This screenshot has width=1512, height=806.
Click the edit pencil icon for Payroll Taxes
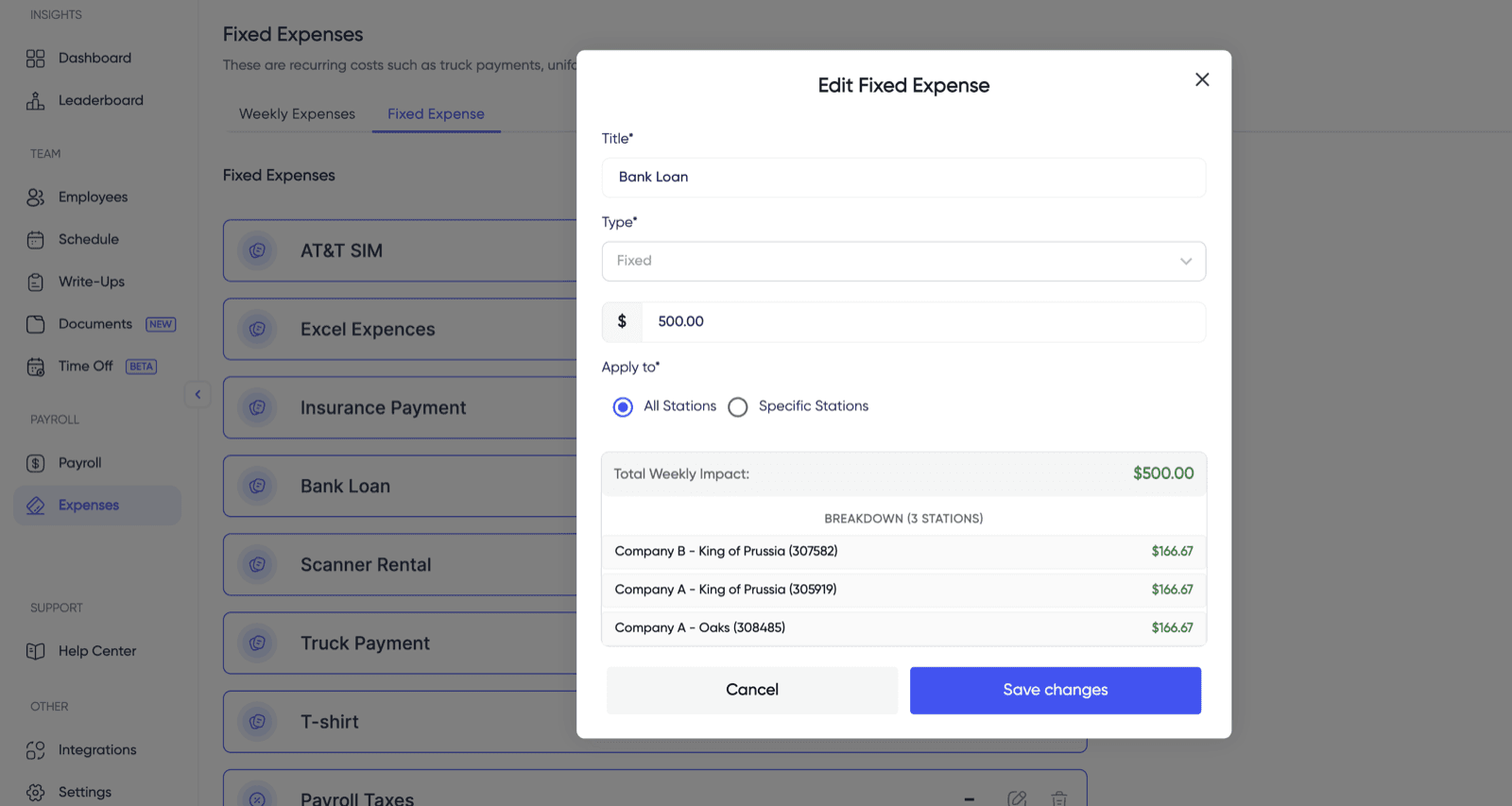tap(1017, 799)
